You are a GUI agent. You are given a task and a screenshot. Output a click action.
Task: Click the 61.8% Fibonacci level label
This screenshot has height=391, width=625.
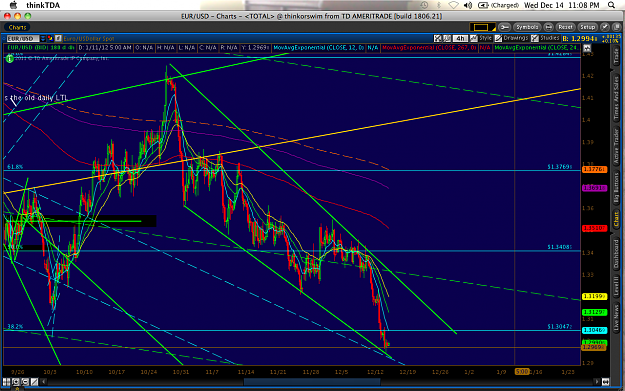pyautogui.click(x=15, y=167)
